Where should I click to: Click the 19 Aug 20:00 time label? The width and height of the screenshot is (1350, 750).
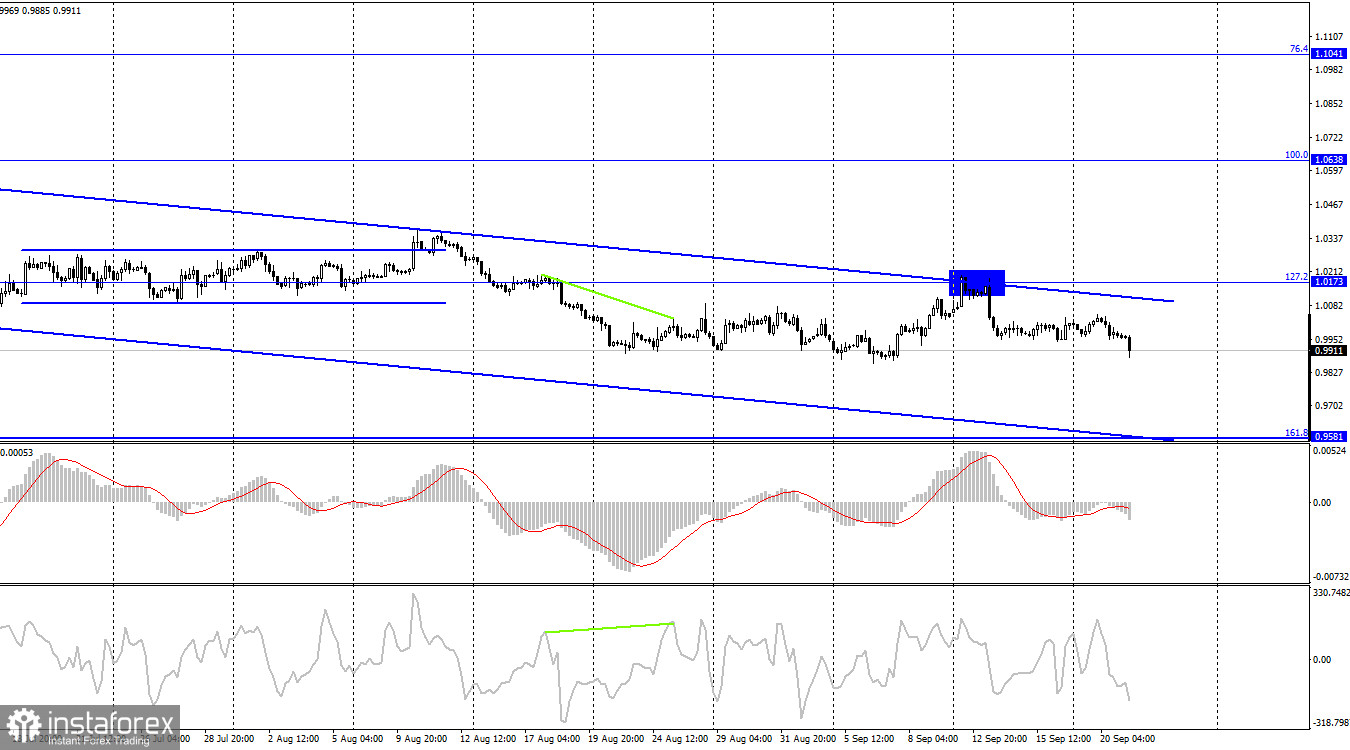(x=617, y=739)
